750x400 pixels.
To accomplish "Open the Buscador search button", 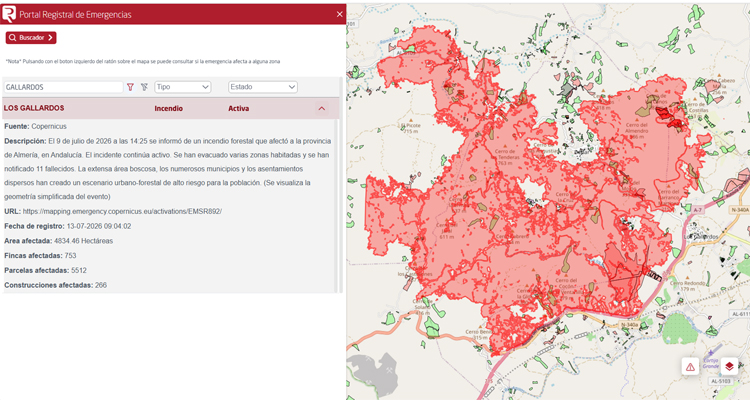I will click(31, 38).
